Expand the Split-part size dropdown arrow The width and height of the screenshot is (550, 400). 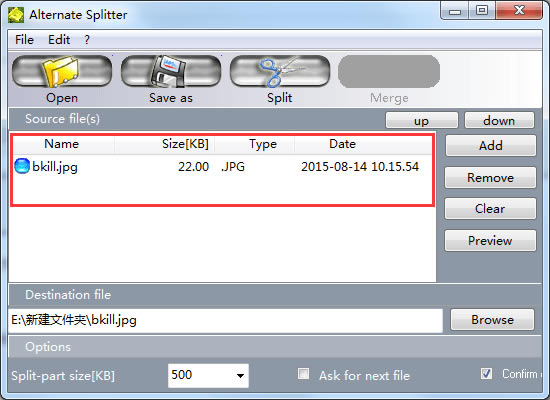(240, 375)
